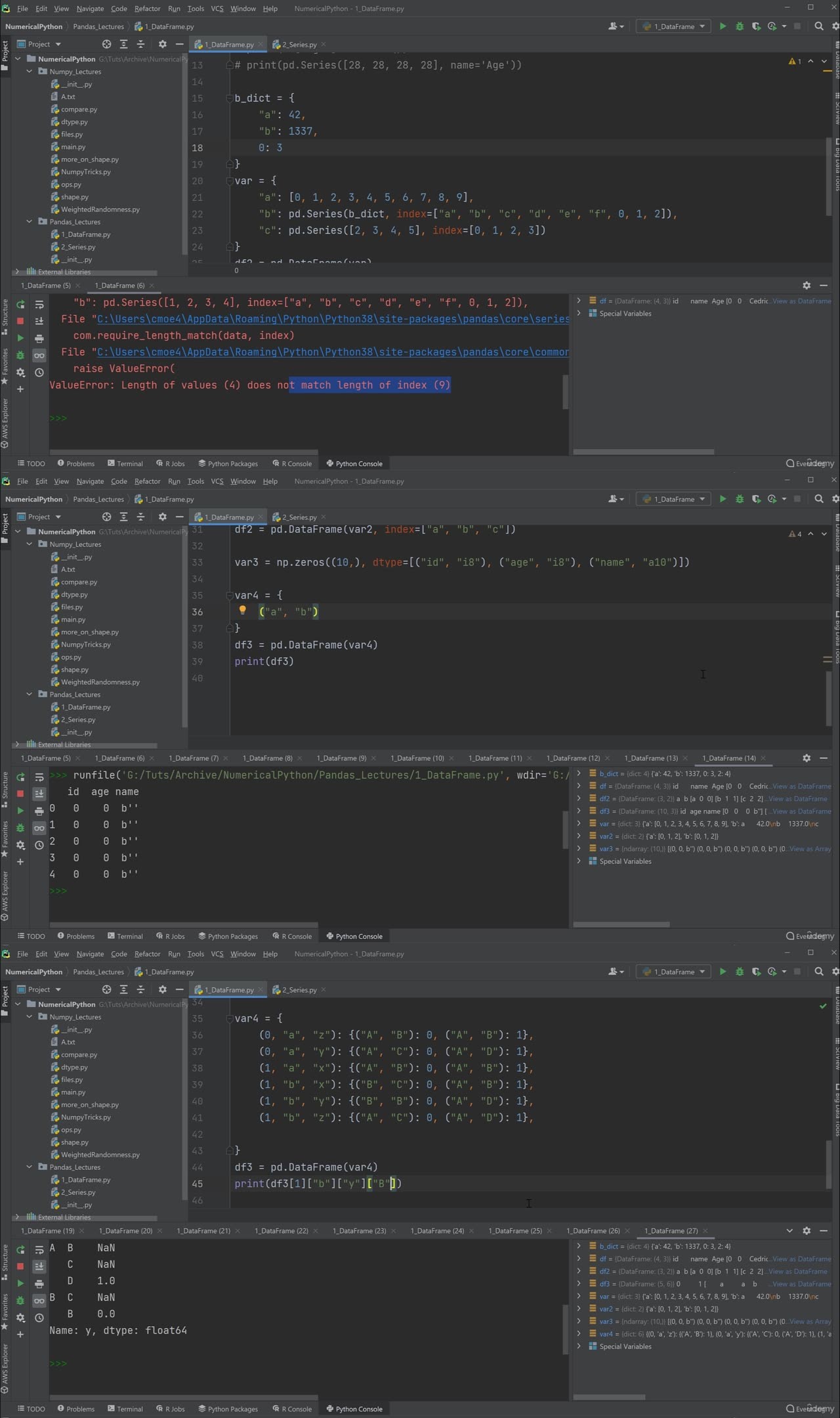Image resolution: width=840 pixels, height=1418 pixels.
Task: Open the pandas core common file path link
Action: pos(333,352)
